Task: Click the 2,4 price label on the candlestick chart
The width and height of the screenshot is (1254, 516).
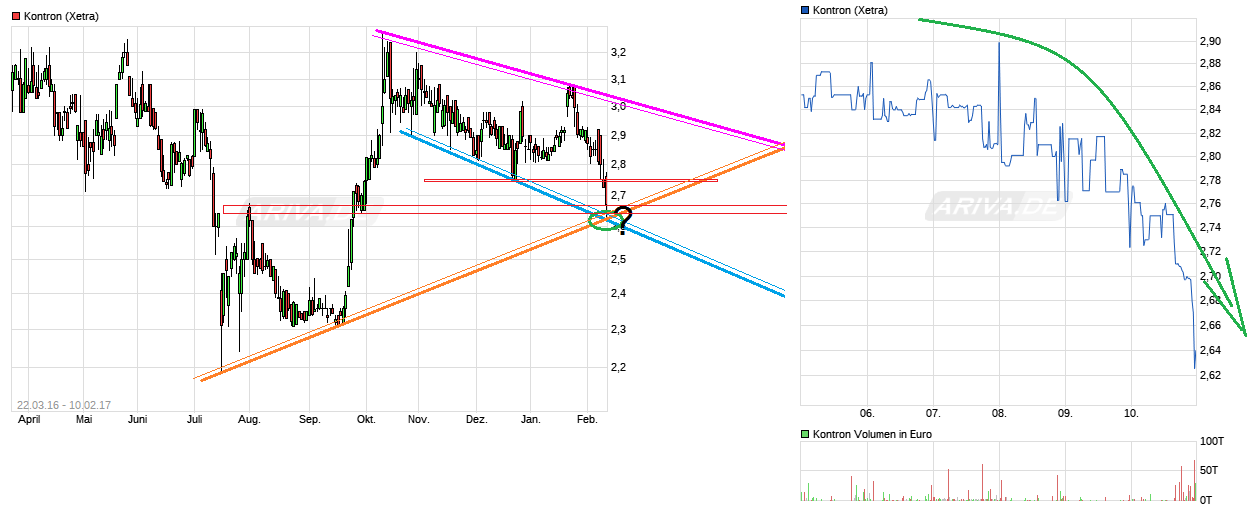Action: click(x=618, y=294)
